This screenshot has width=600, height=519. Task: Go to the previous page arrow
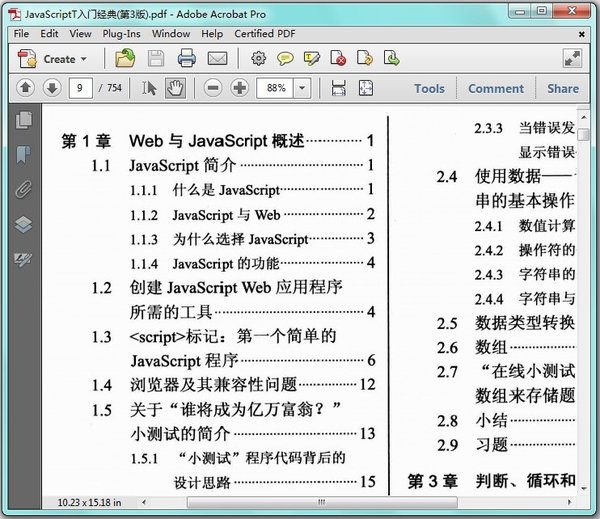[x=26, y=88]
